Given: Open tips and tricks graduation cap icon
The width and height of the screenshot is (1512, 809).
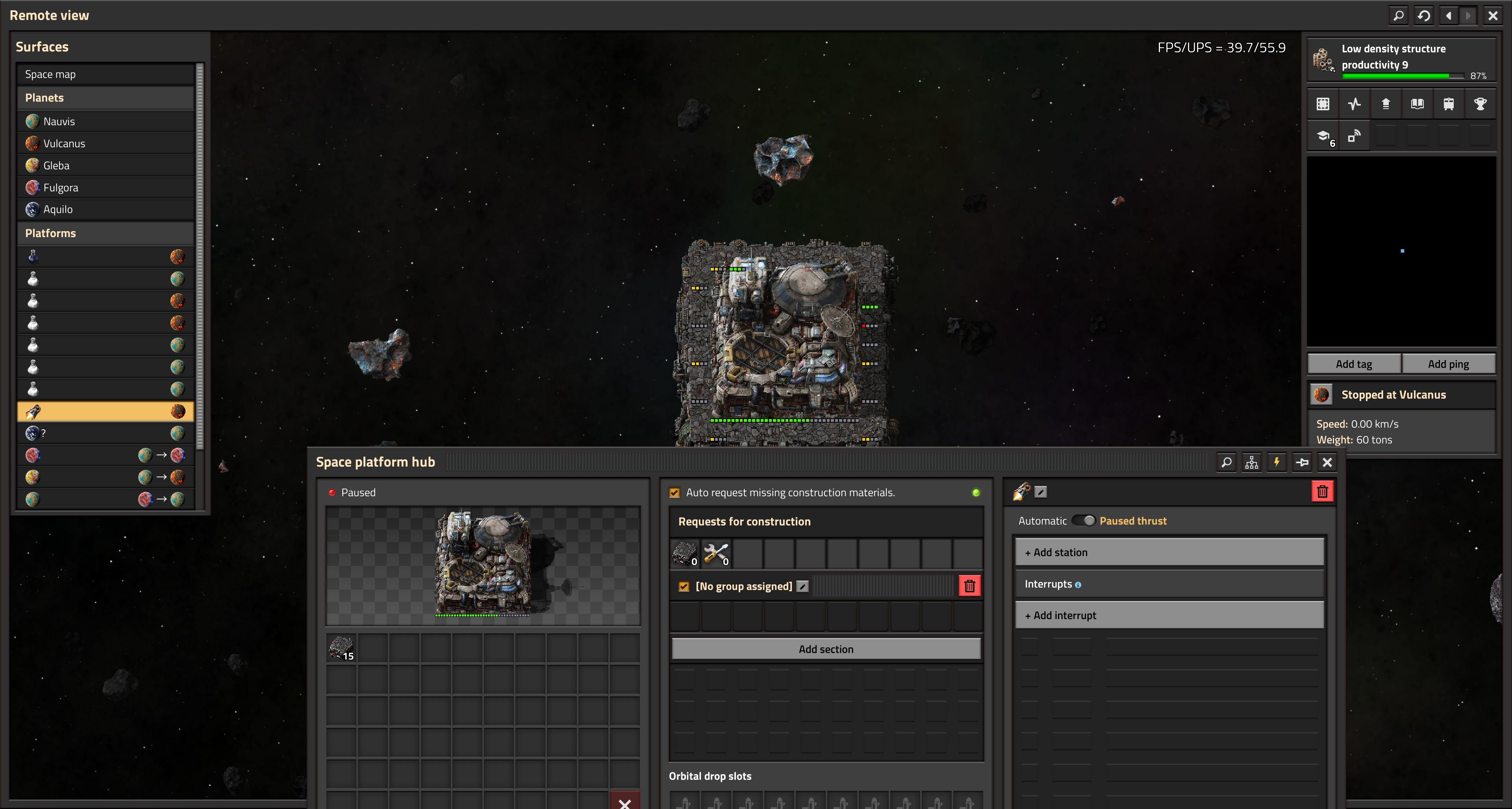Looking at the screenshot, I should [x=1323, y=135].
